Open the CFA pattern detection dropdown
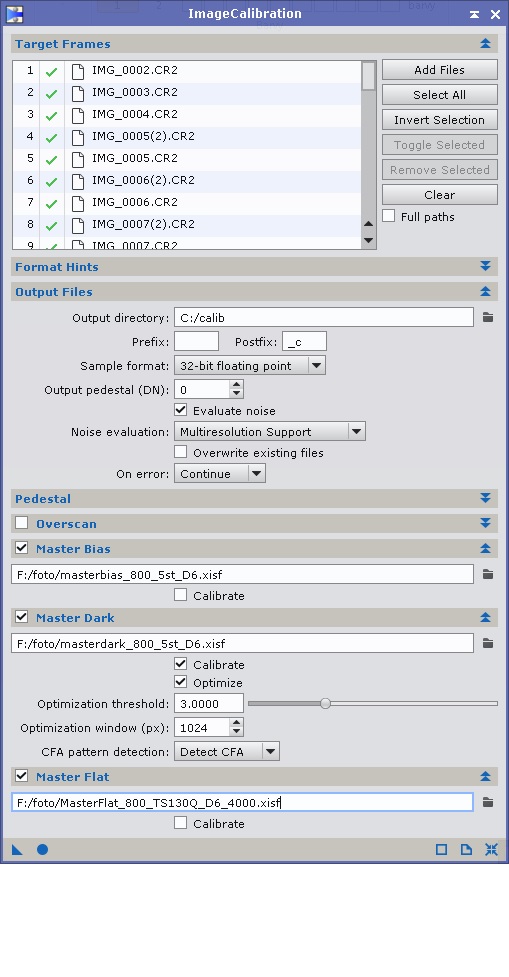 point(227,751)
